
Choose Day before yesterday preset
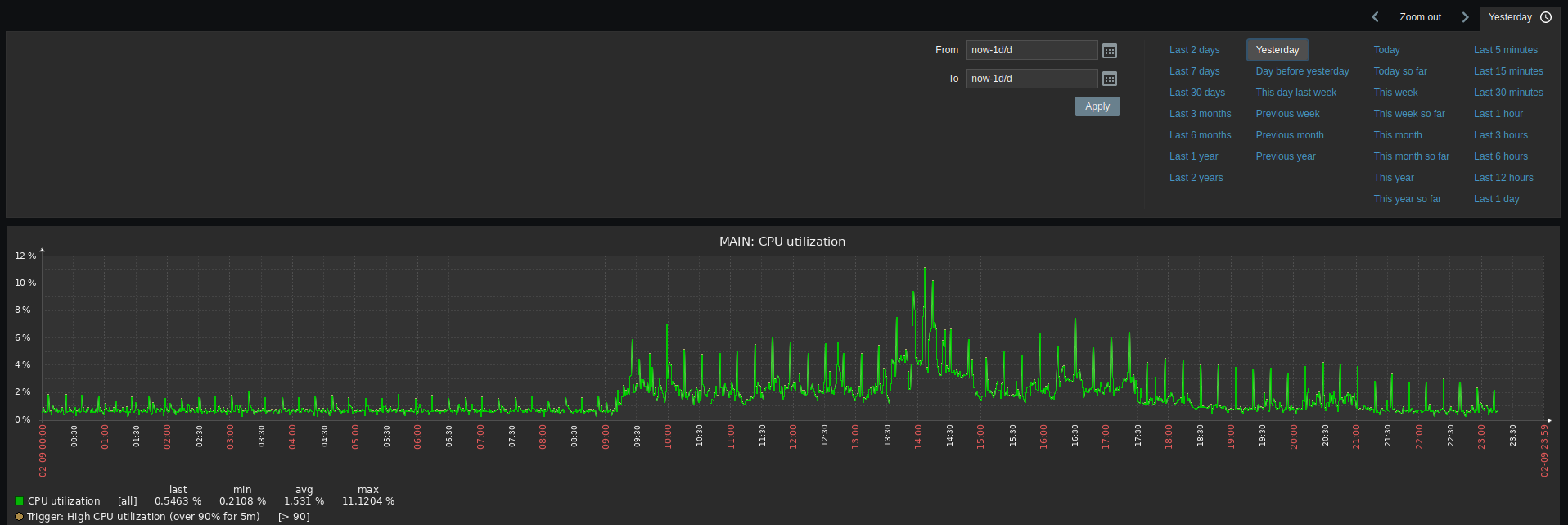coord(1302,71)
